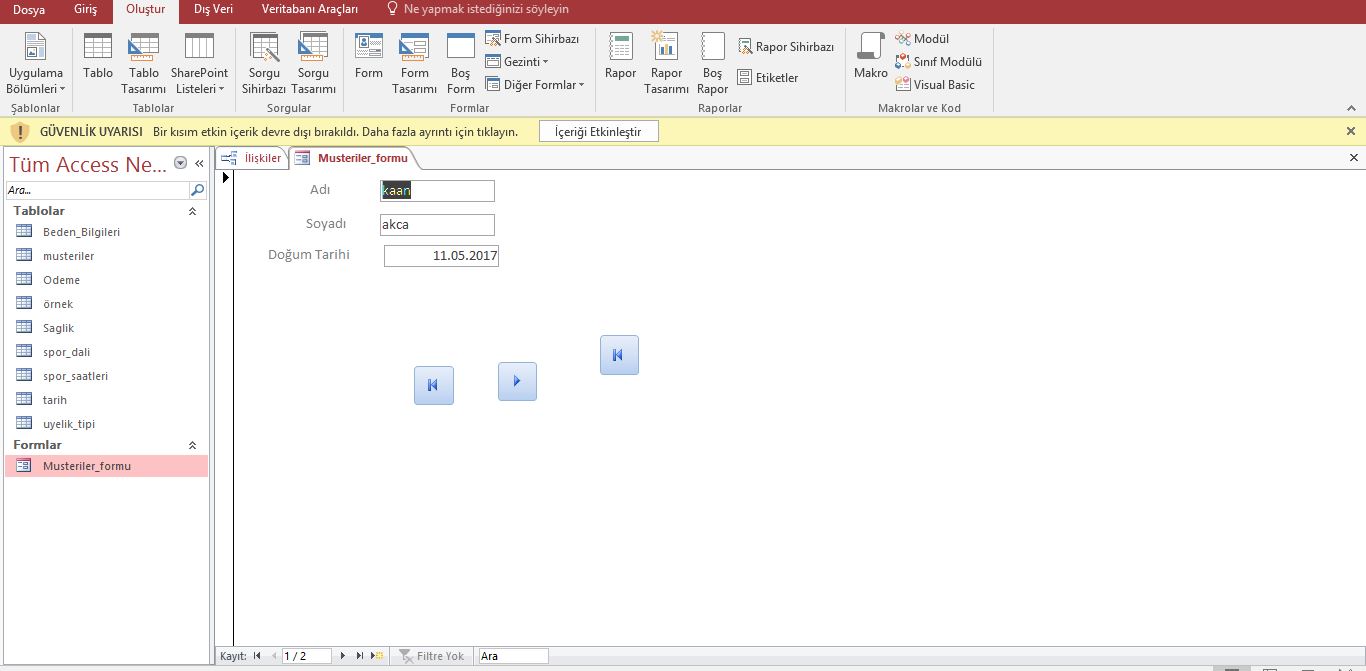1366x671 pixels.
Task: Collapse the Formlar group in navigation pane
Action: point(193,445)
